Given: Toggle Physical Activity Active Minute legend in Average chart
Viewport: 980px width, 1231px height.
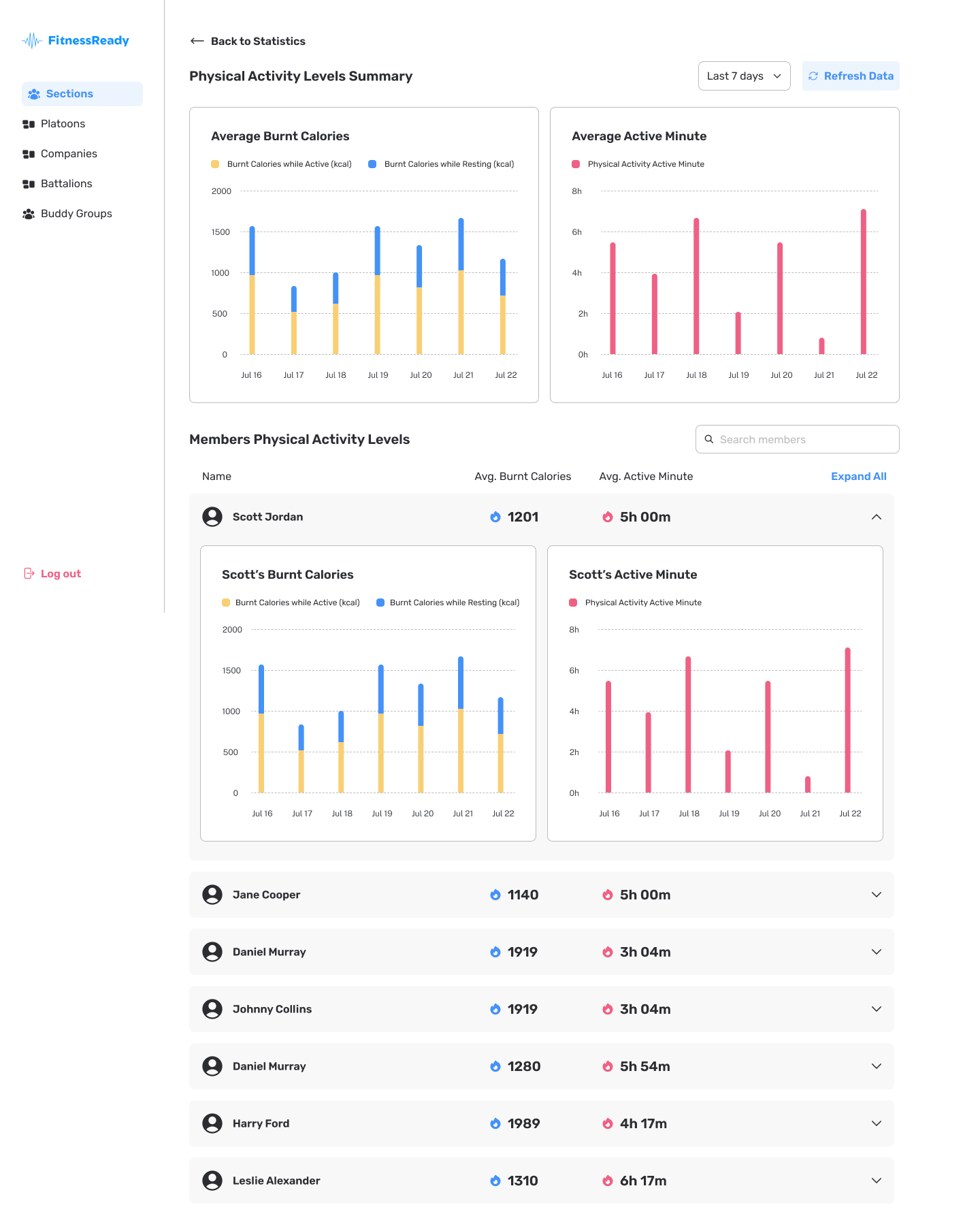Looking at the screenshot, I should pyautogui.click(x=638, y=164).
